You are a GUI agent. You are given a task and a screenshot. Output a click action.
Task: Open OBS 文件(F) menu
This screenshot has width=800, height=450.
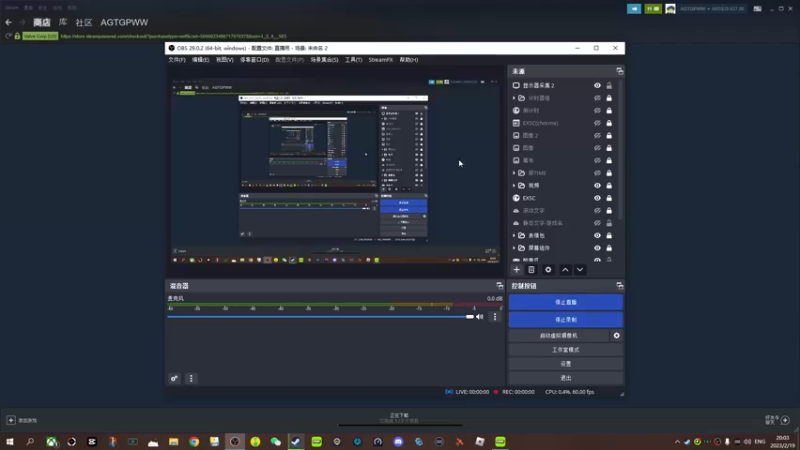click(x=177, y=60)
